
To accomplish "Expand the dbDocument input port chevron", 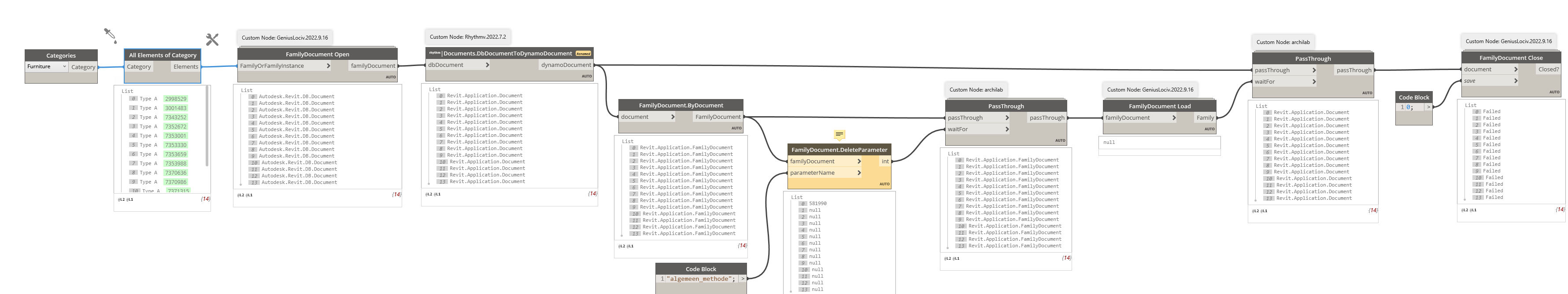I will click(487, 65).
